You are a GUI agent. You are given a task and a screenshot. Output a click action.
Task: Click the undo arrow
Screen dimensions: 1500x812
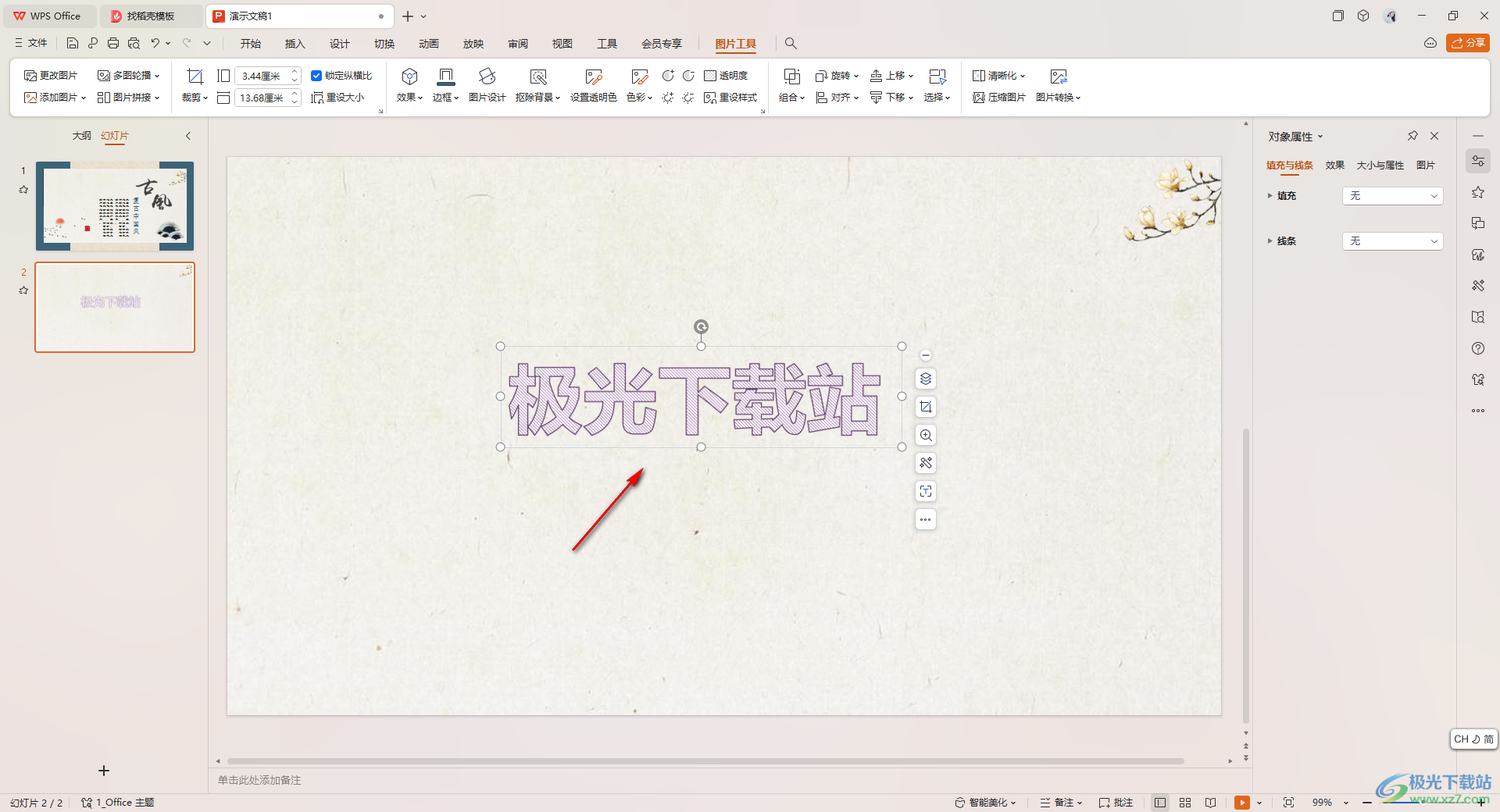click(x=155, y=43)
